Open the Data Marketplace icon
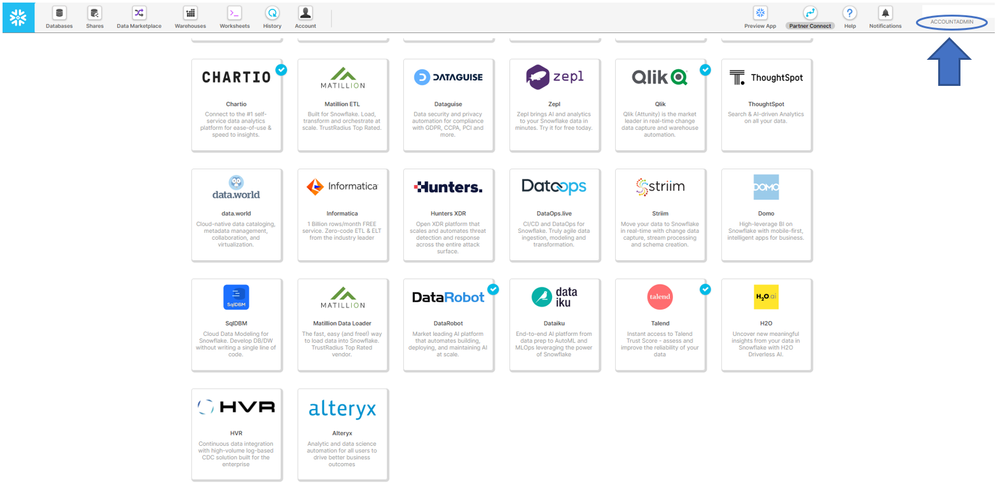 (x=139, y=13)
